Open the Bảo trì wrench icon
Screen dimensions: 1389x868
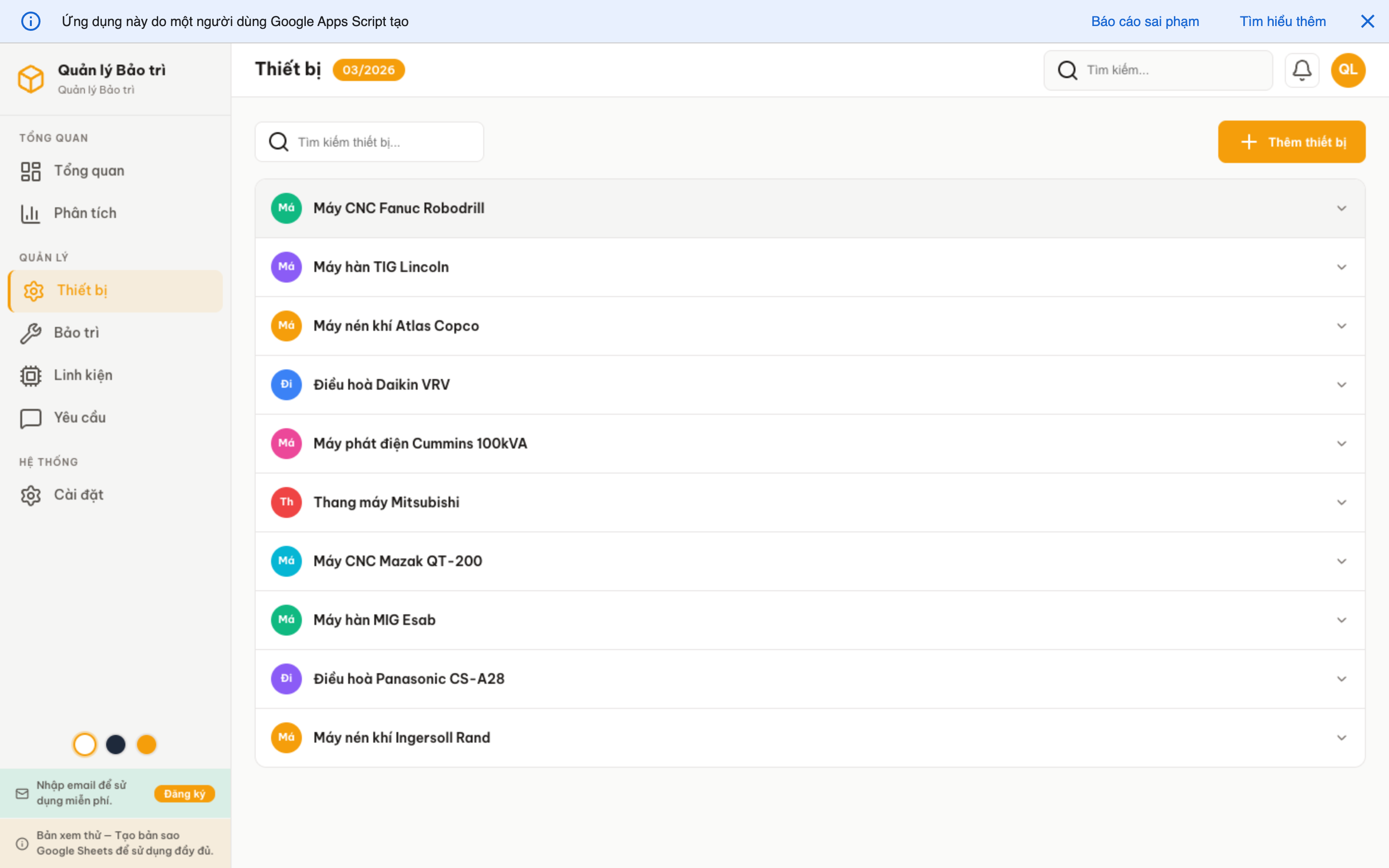point(30,332)
